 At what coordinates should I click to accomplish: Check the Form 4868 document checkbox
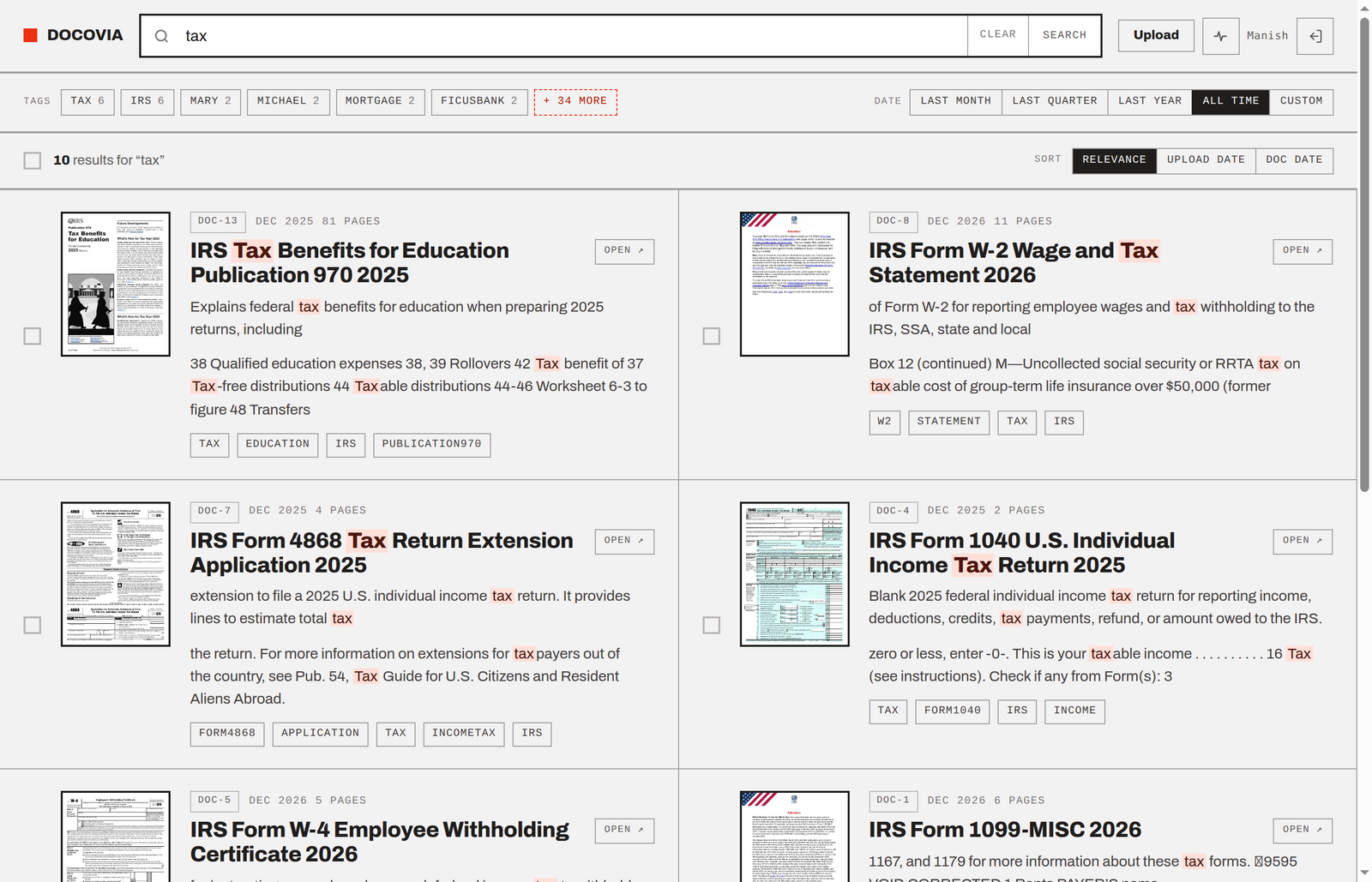click(33, 626)
